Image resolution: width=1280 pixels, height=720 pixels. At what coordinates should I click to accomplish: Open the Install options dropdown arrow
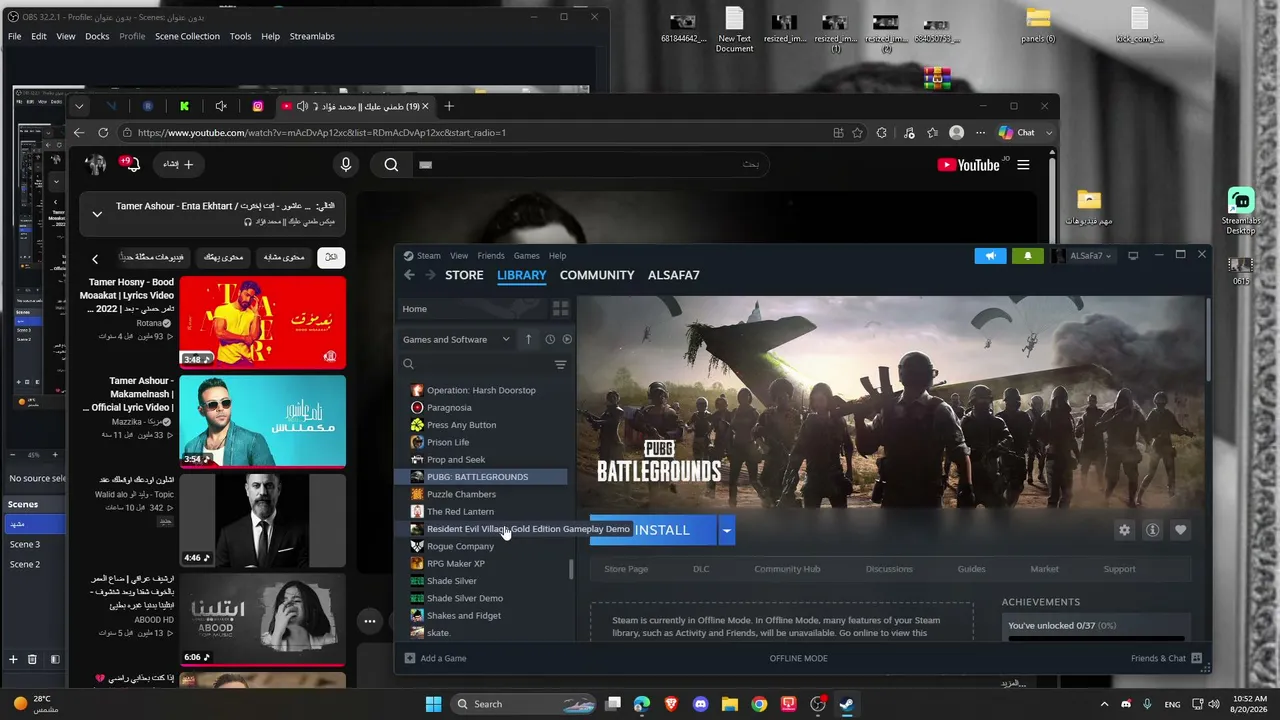727,530
